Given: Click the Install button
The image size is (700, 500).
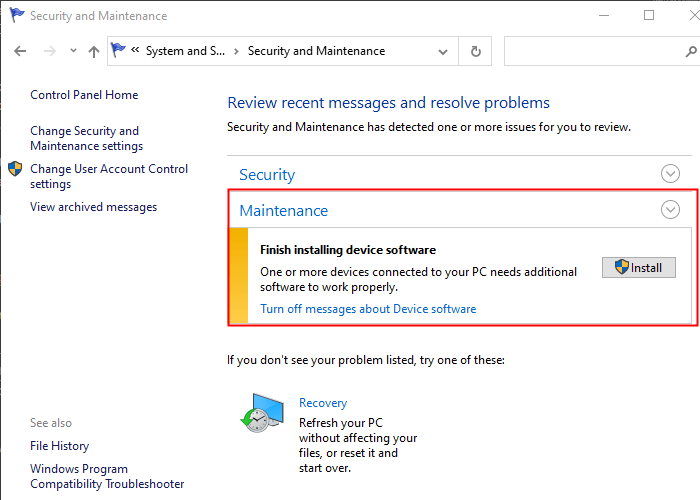Looking at the screenshot, I should click(x=638, y=267).
